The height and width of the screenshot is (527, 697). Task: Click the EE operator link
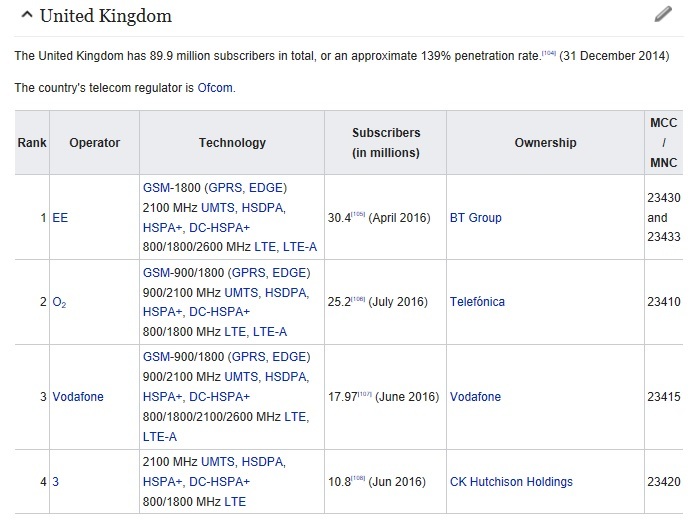[60, 217]
